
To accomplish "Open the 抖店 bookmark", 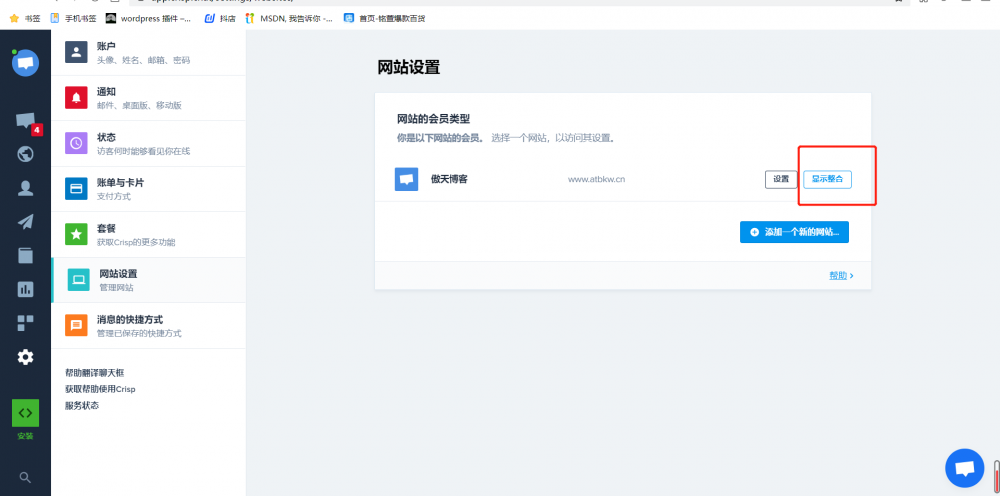I will (220, 18).
